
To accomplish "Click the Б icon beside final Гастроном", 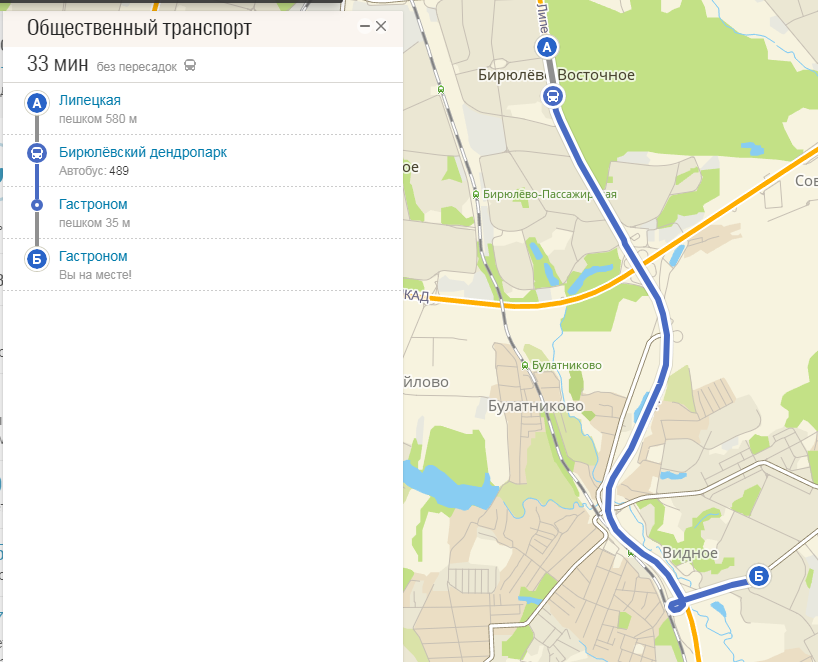I will click(x=37, y=259).
